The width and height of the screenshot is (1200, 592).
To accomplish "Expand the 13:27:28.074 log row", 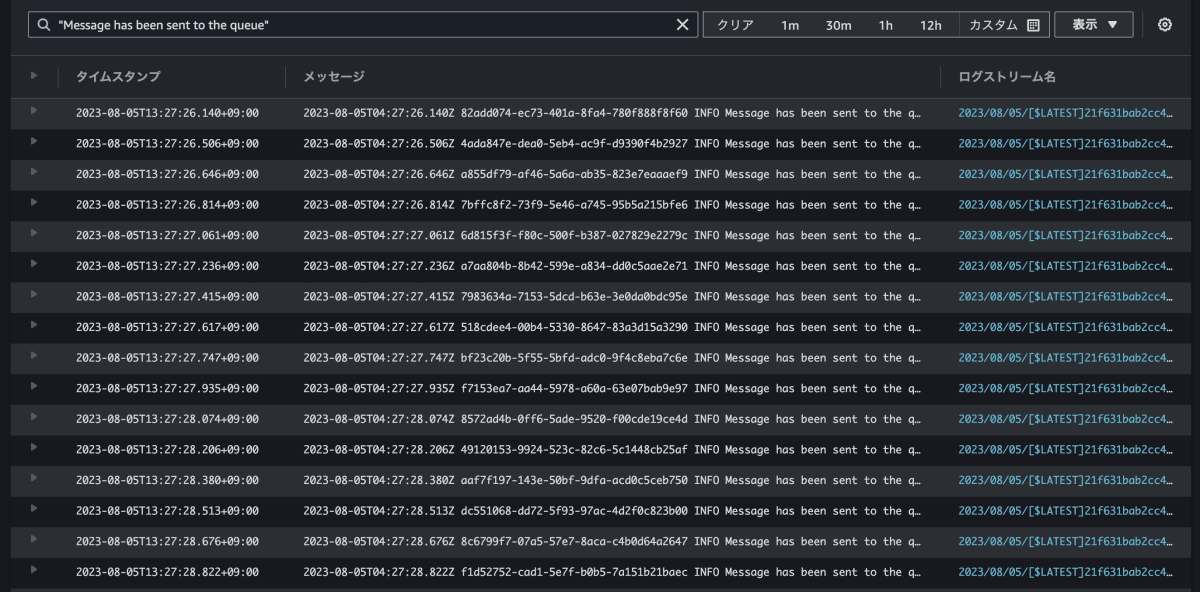I will [x=34, y=416].
